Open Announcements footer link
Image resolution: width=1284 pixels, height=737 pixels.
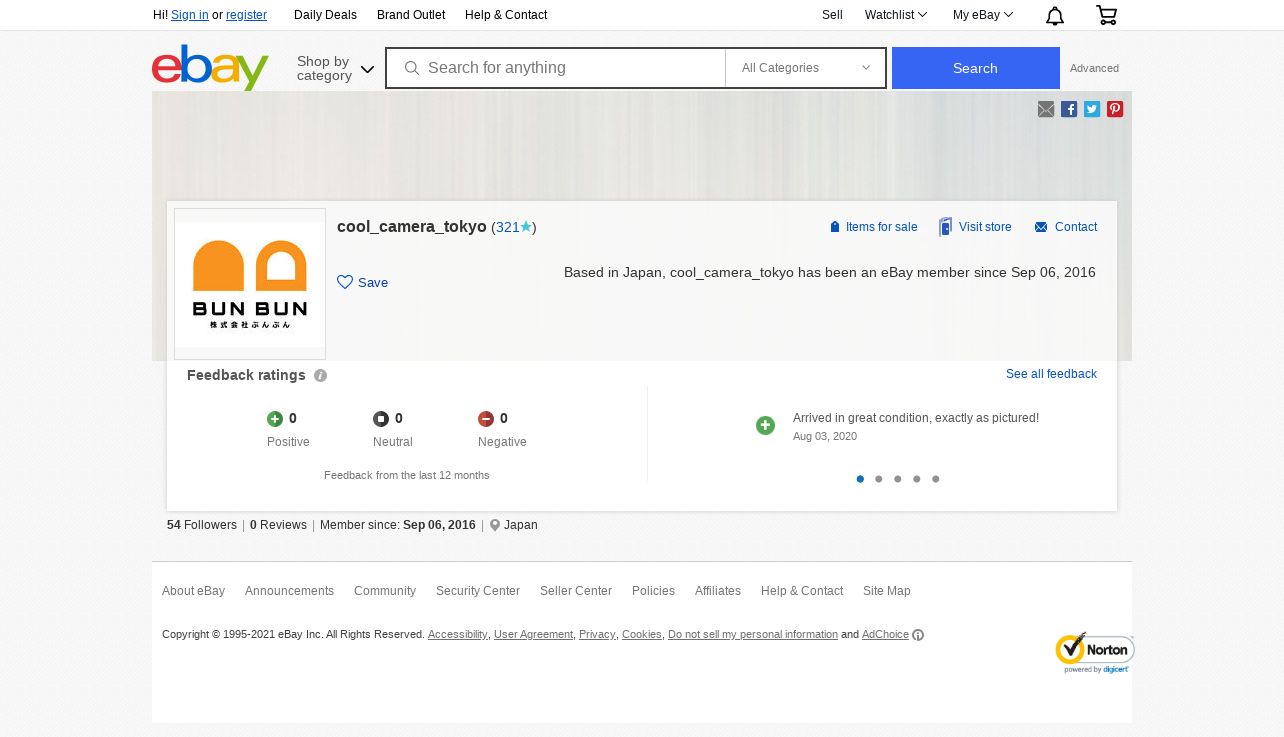(x=289, y=591)
